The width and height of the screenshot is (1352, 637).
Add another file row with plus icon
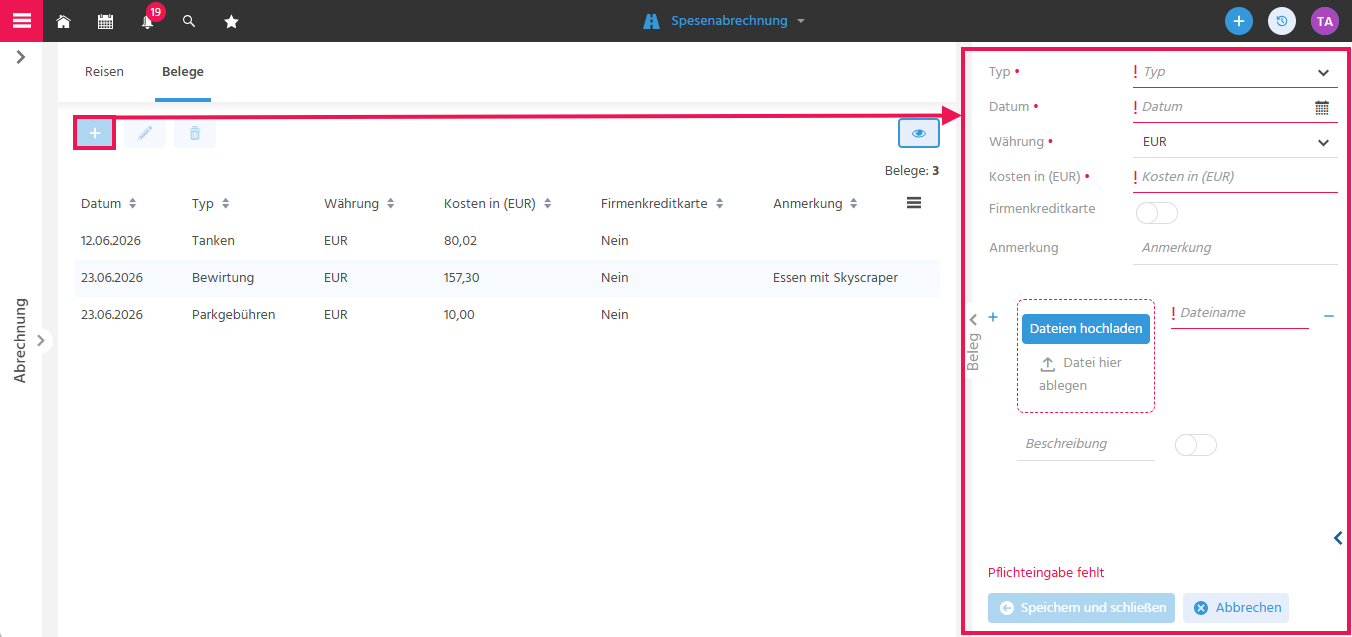(993, 317)
